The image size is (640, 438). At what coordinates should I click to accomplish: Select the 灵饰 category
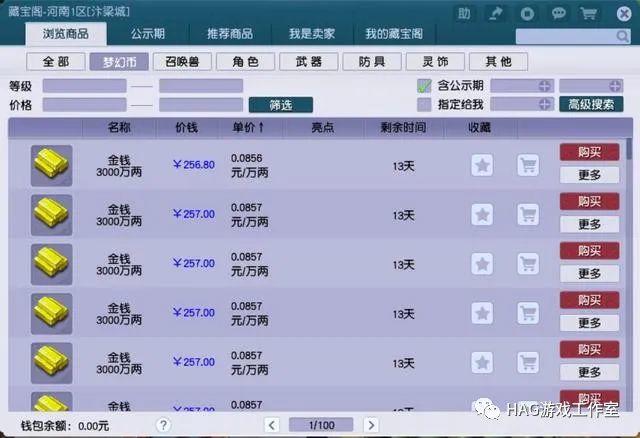point(436,62)
